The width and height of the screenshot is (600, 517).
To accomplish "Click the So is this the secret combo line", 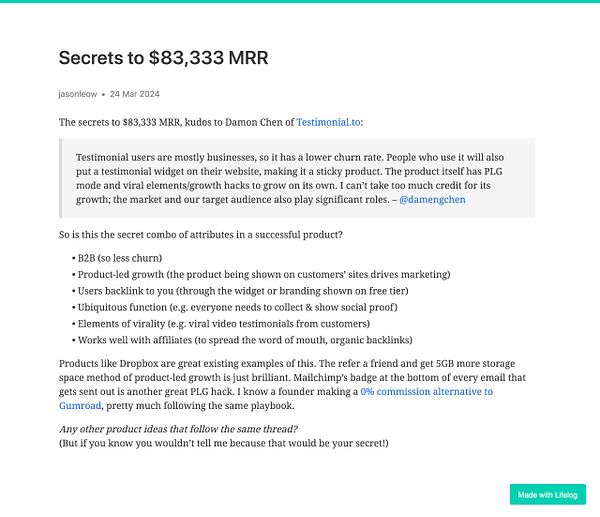I will (201, 234).
